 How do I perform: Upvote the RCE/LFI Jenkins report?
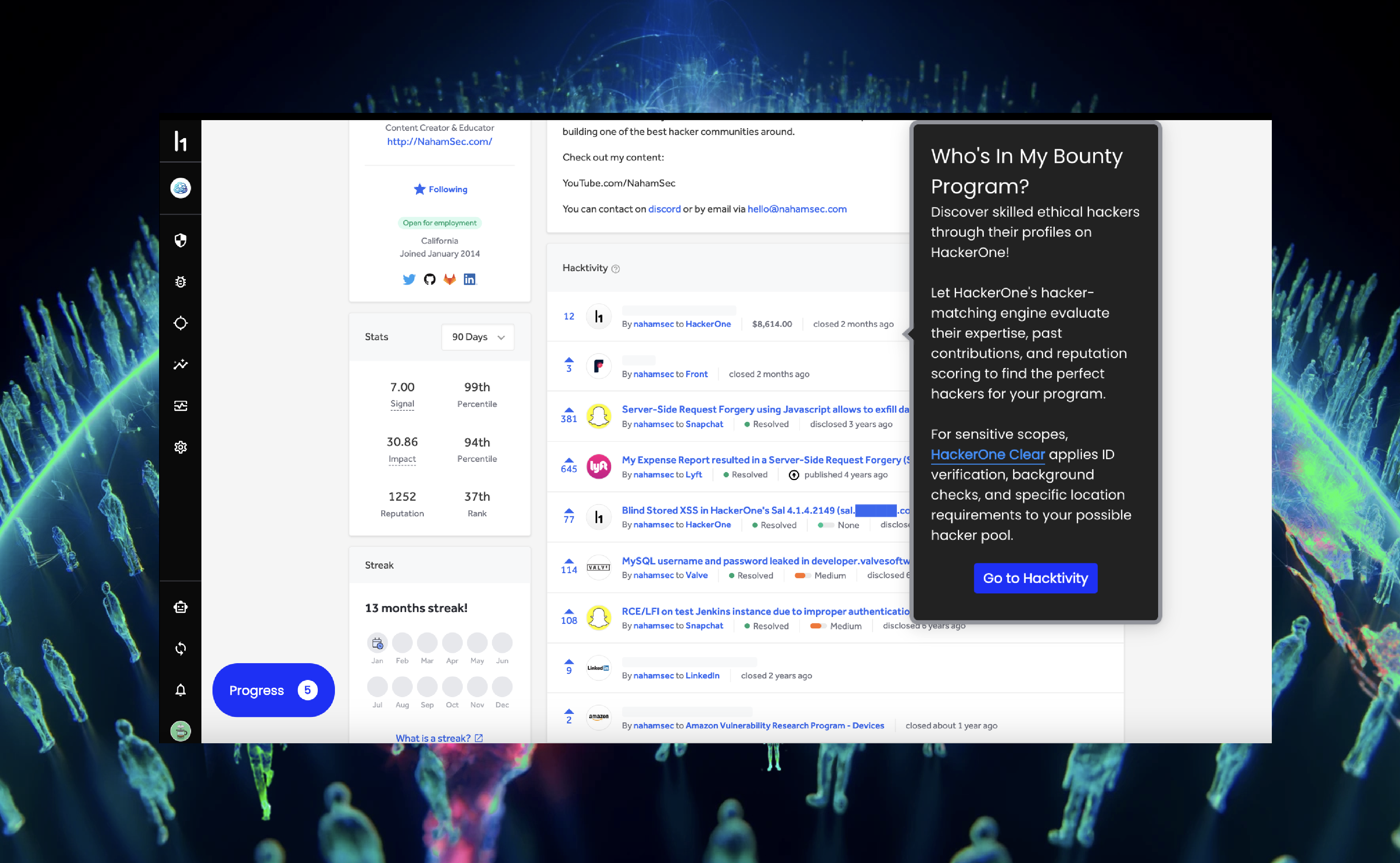pos(569,611)
